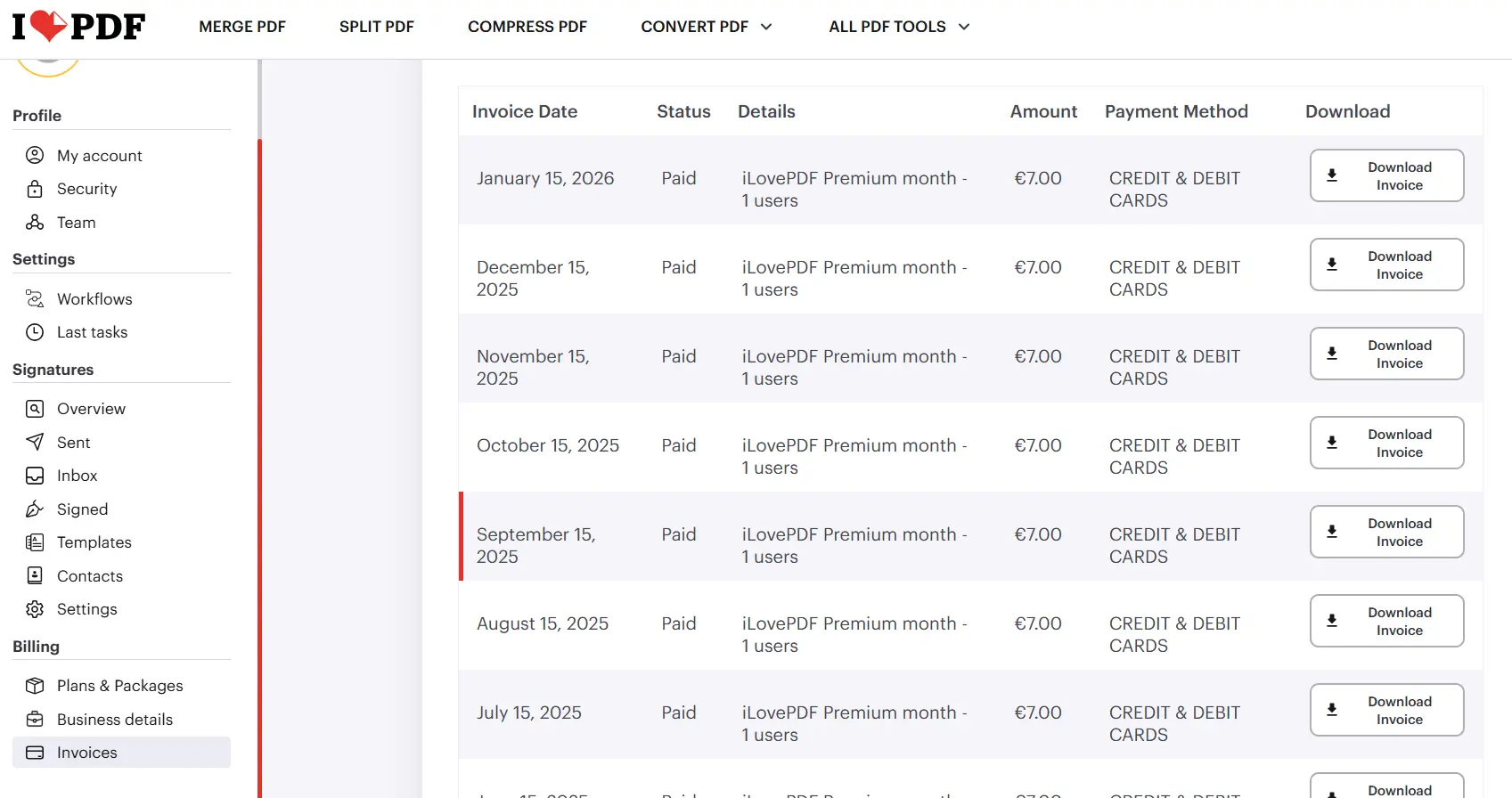
Task: Go to Split PDF in top navigation
Action: tap(377, 27)
